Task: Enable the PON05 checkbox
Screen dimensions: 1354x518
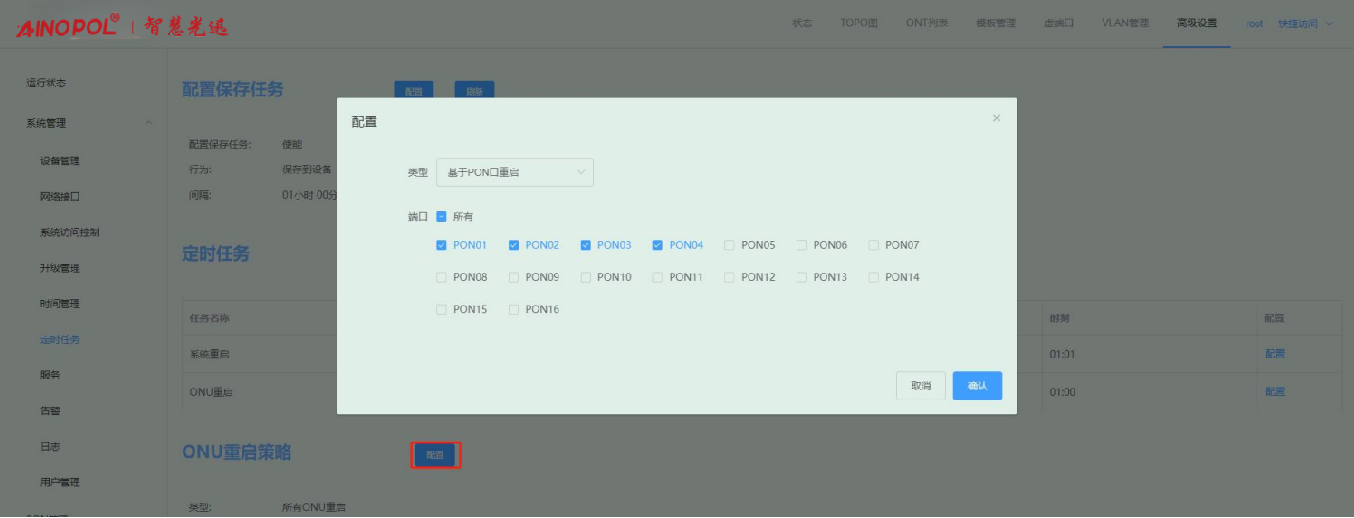Action: point(730,246)
